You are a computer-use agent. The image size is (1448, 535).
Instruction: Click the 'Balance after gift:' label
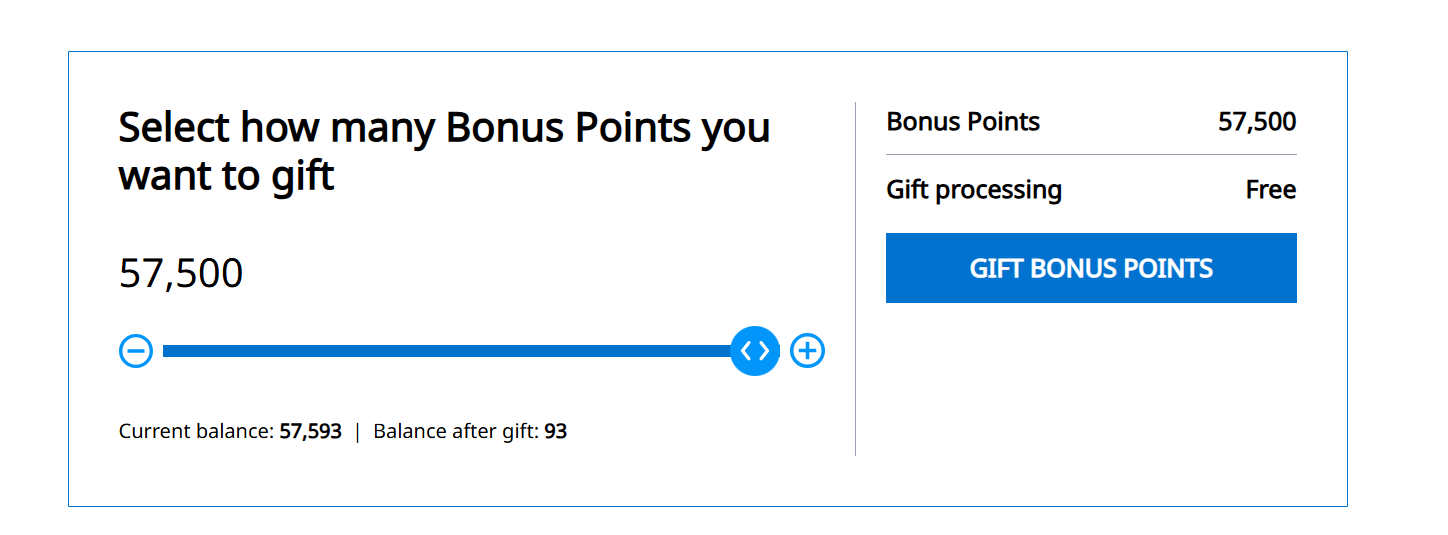tap(456, 432)
